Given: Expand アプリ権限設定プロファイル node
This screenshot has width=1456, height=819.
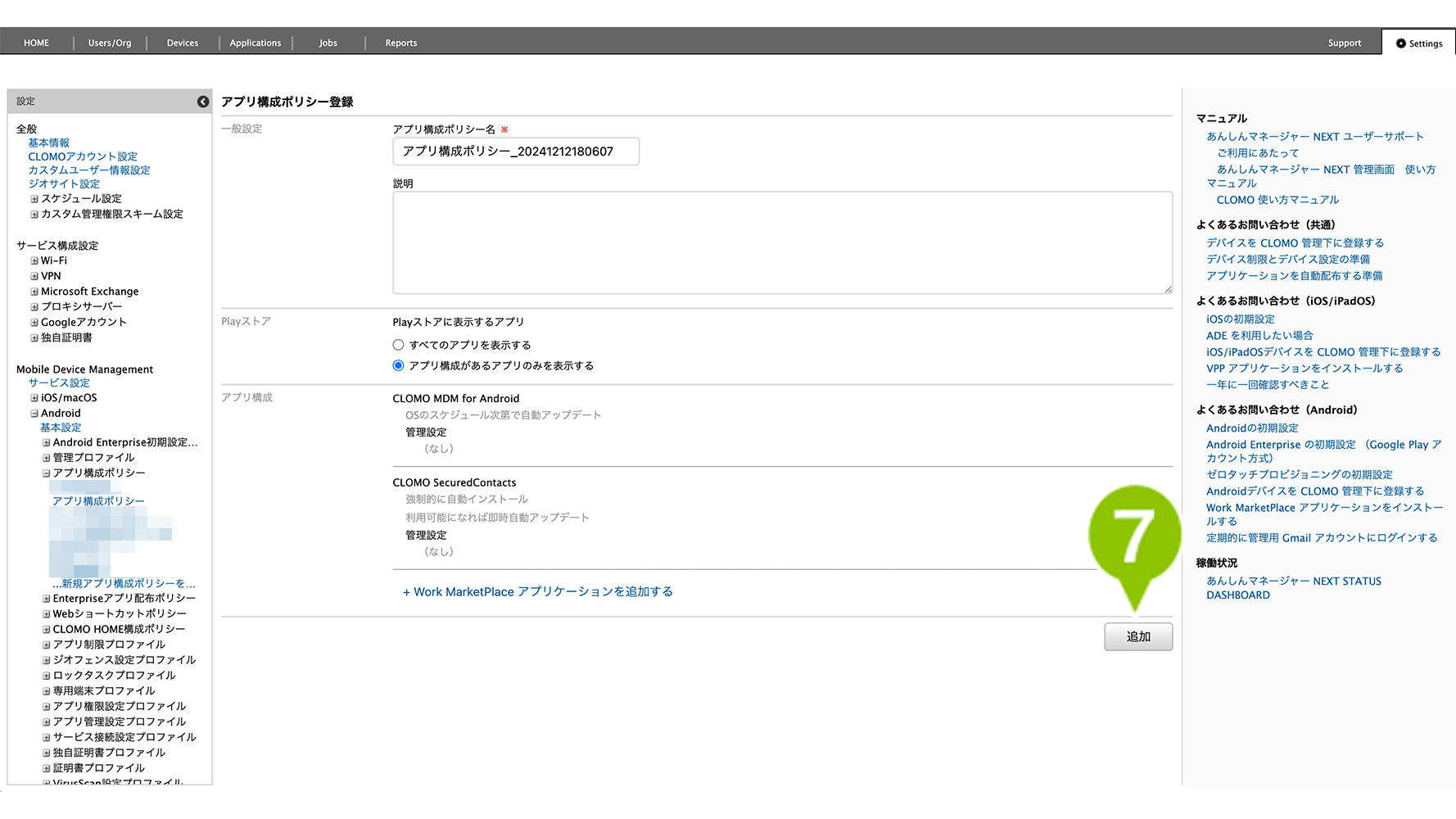Looking at the screenshot, I should [x=47, y=707].
